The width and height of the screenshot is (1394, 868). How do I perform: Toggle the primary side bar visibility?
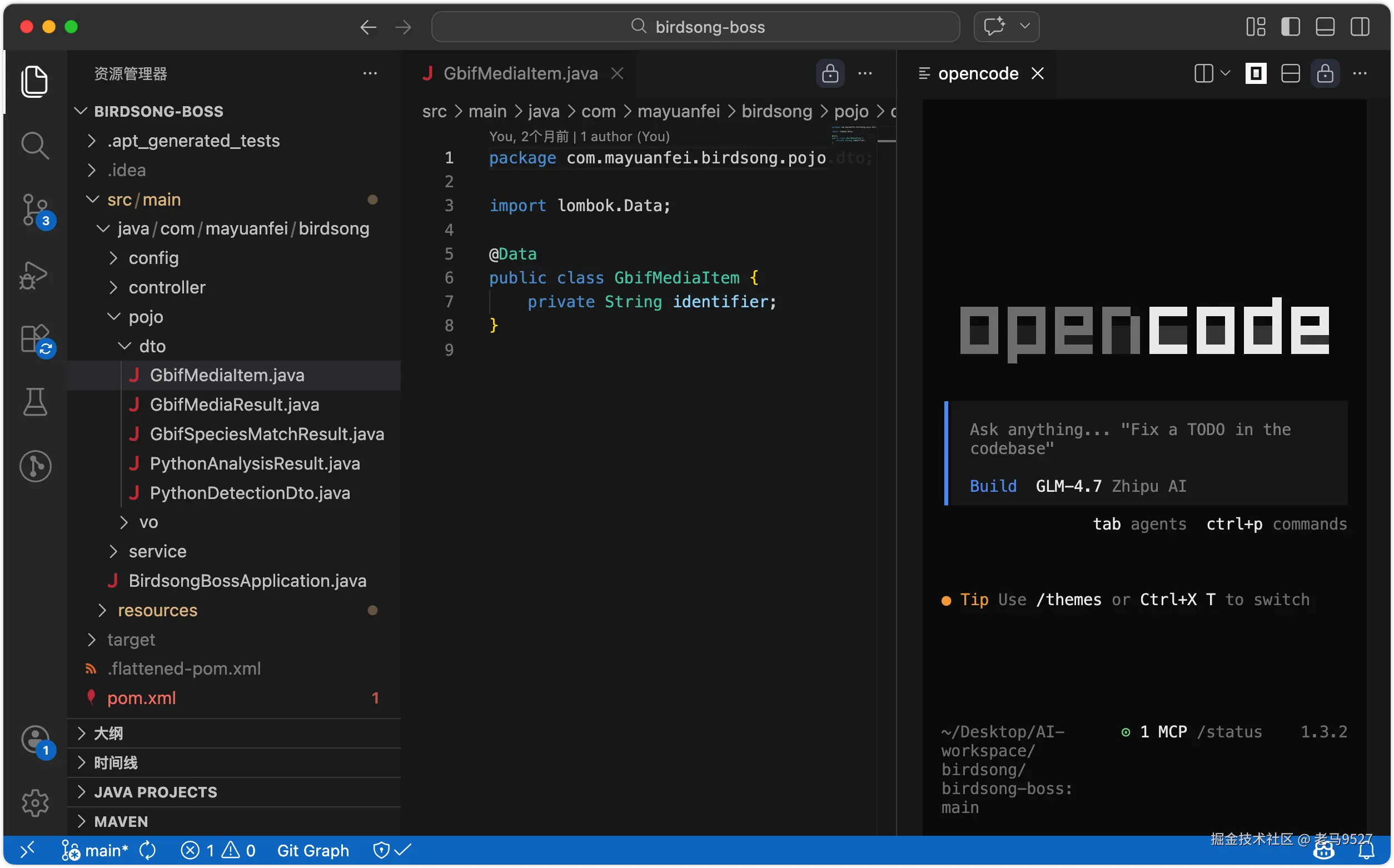coord(1290,27)
